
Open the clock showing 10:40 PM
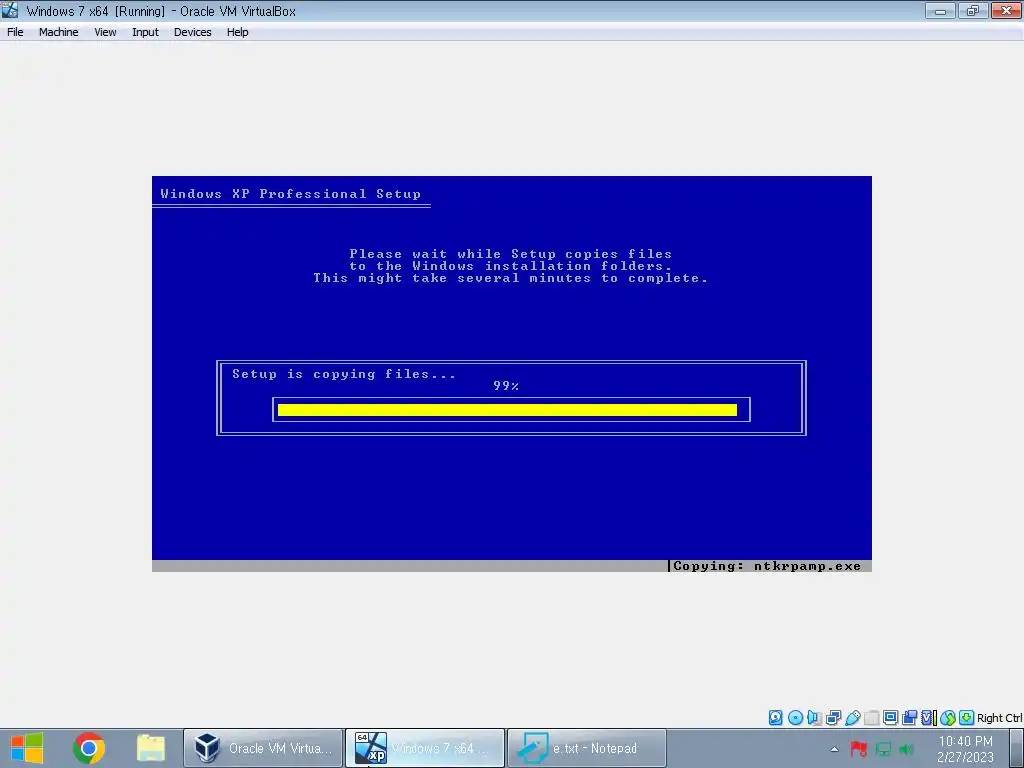pyautogui.click(x=965, y=749)
